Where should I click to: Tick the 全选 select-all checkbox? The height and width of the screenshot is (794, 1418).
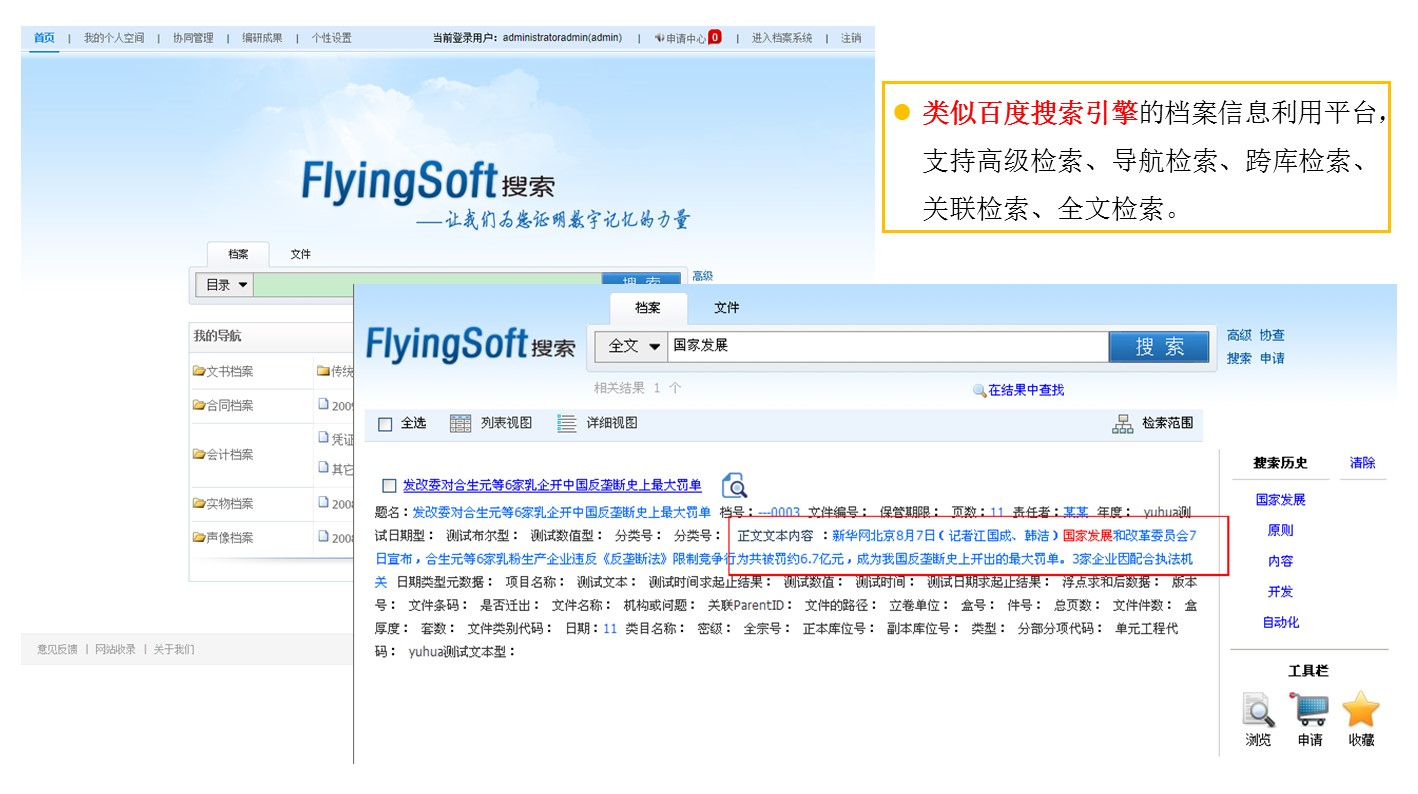(385, 424)
